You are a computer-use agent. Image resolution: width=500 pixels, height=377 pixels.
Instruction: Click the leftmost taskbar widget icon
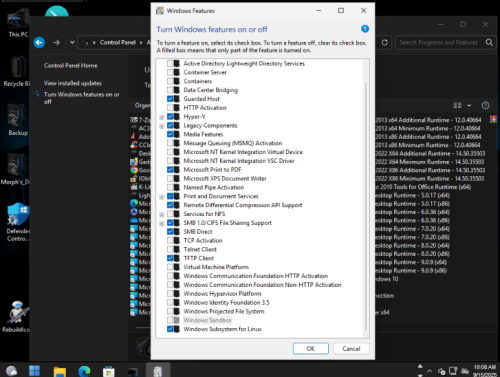click(x=11, y=371)
